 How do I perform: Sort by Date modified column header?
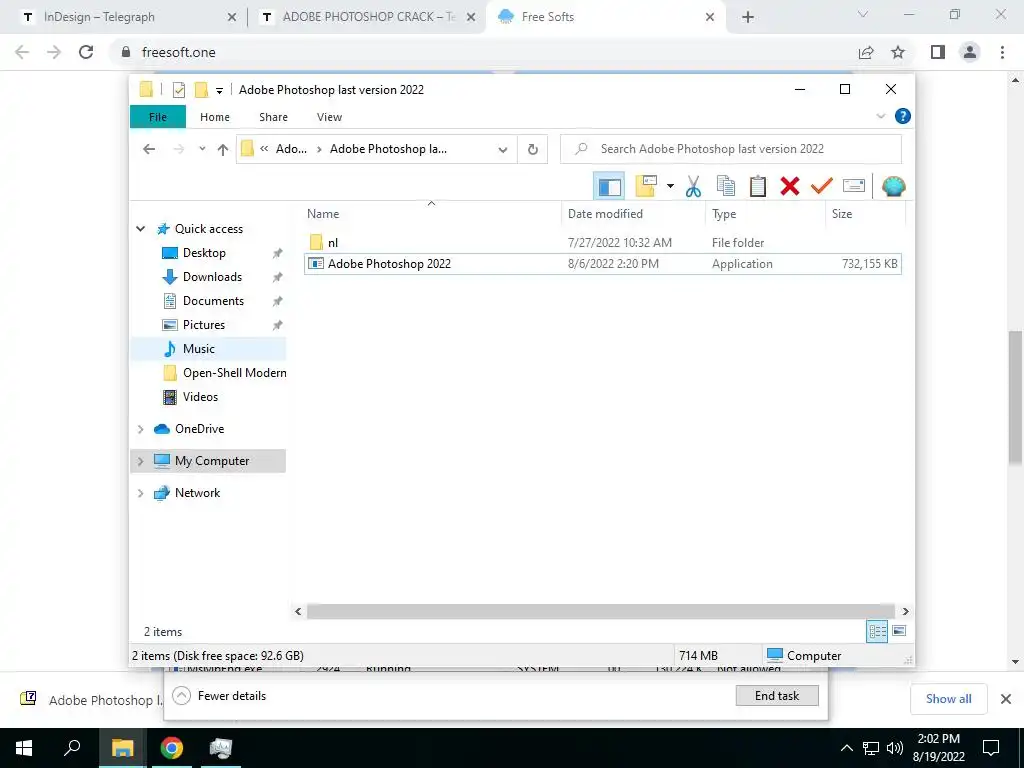(x=633, y=214)
